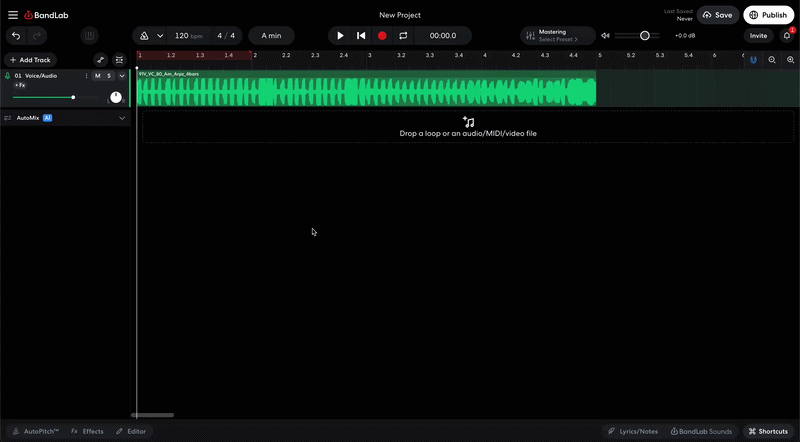800x442 pixels.
Task: Click the record button
Action: pos(382,36)
